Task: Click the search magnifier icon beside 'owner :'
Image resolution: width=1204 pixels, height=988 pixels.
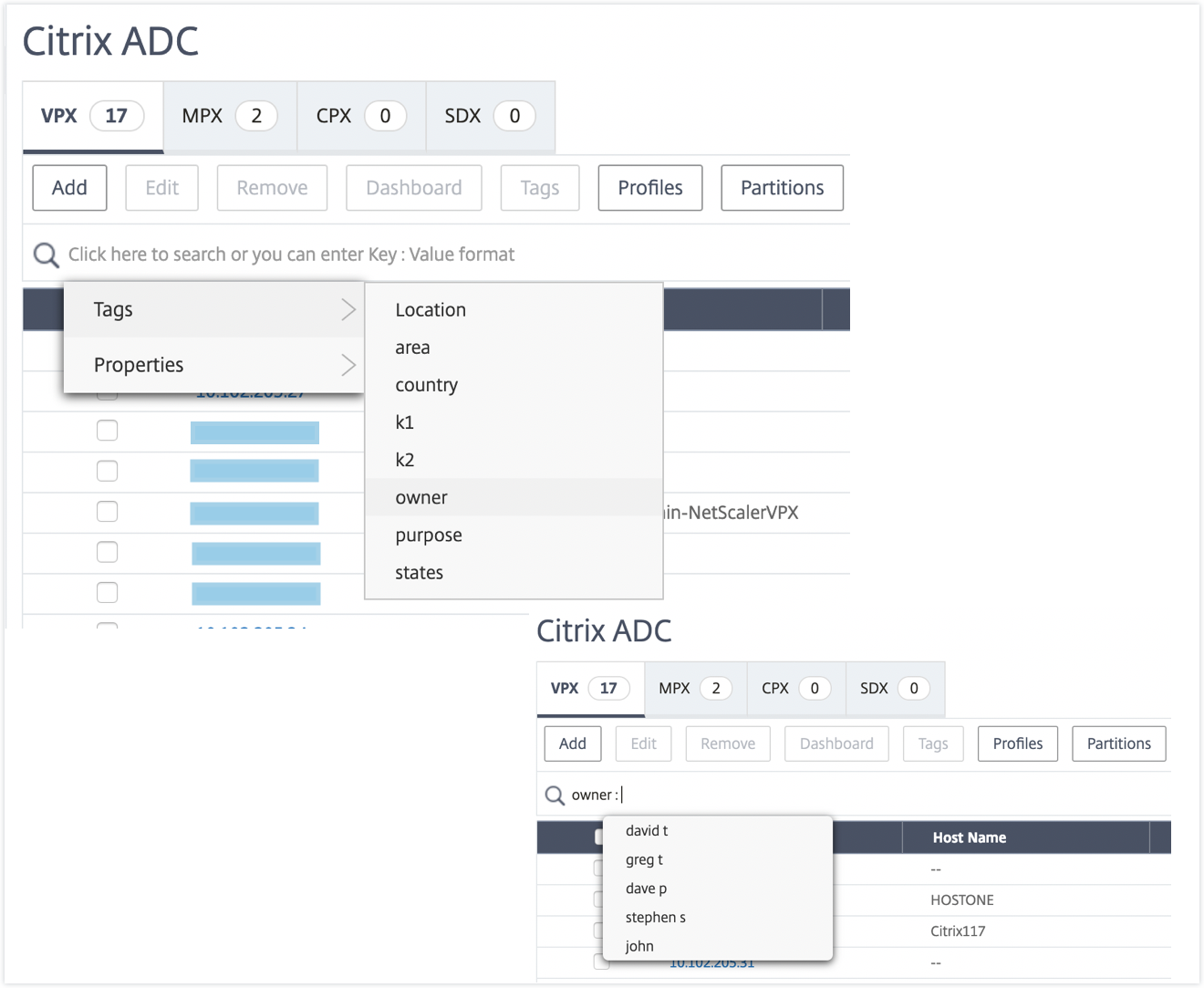Action: point(555,796)
